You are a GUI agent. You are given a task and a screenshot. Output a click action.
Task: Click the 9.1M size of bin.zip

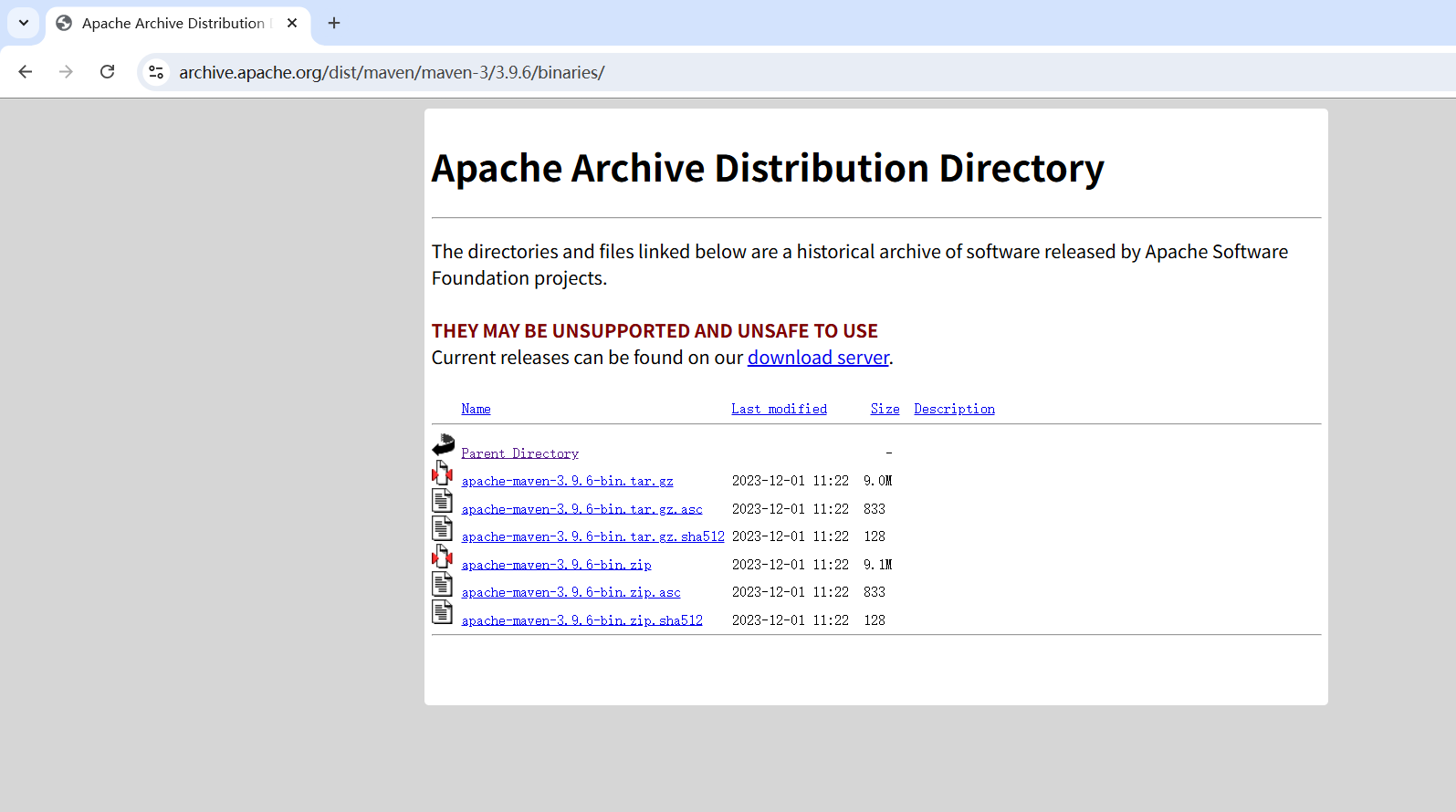(x=877, y=565)
